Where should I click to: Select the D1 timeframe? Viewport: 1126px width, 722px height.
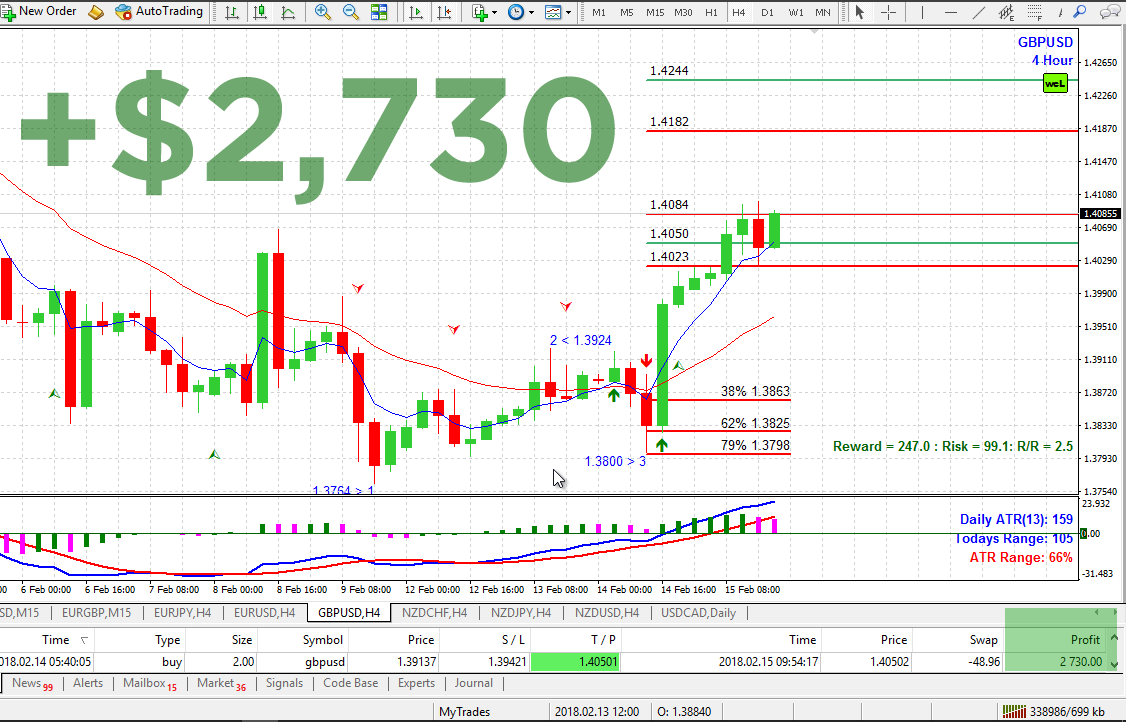point(767,12)
